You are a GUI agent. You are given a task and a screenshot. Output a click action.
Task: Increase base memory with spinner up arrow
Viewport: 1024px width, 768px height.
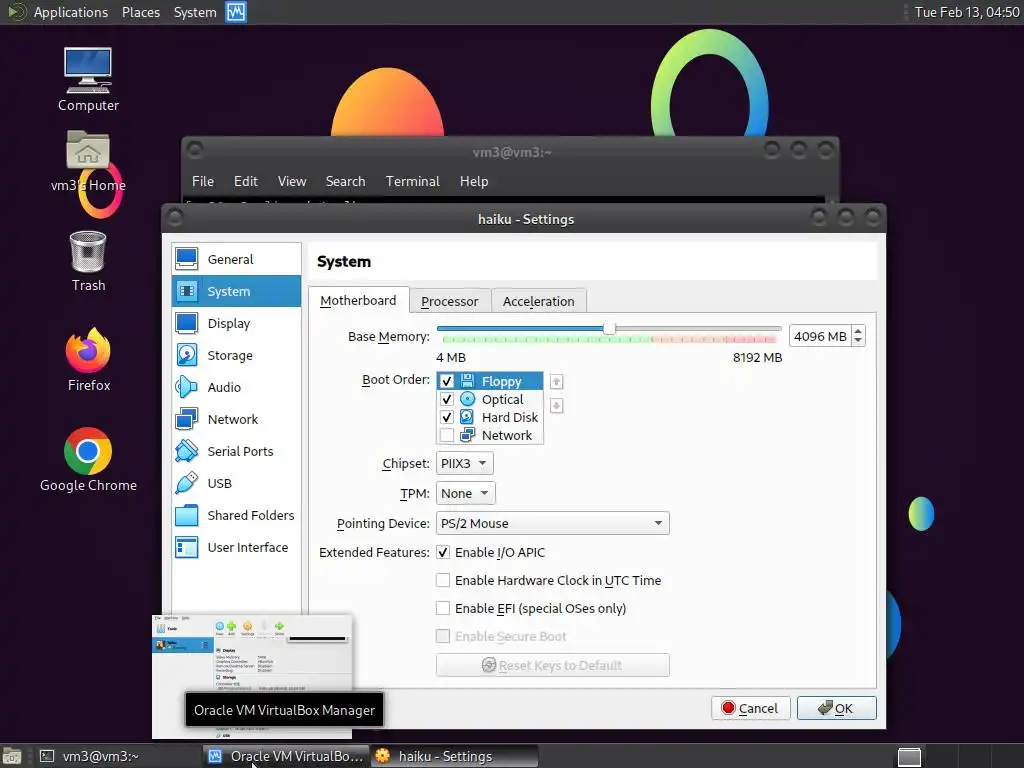coord(858,331)
